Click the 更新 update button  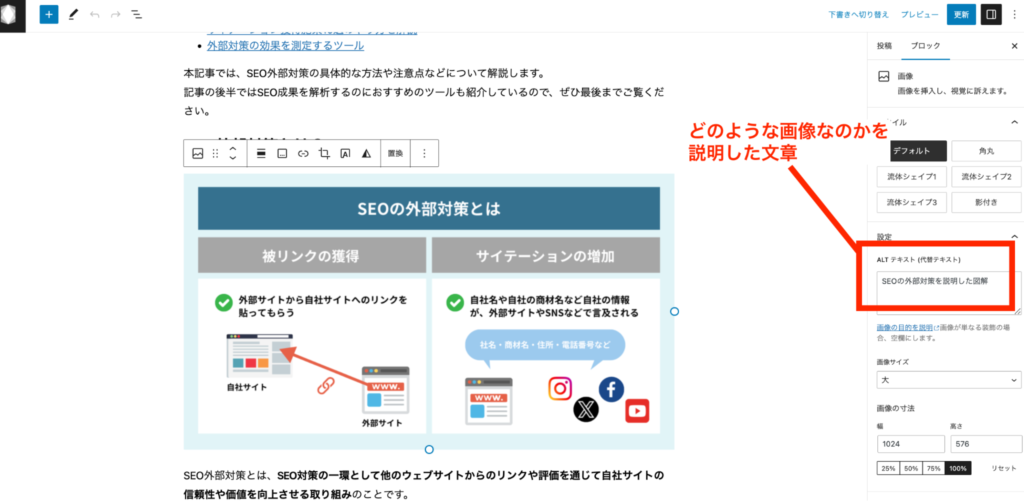click(x=961, y=14)
